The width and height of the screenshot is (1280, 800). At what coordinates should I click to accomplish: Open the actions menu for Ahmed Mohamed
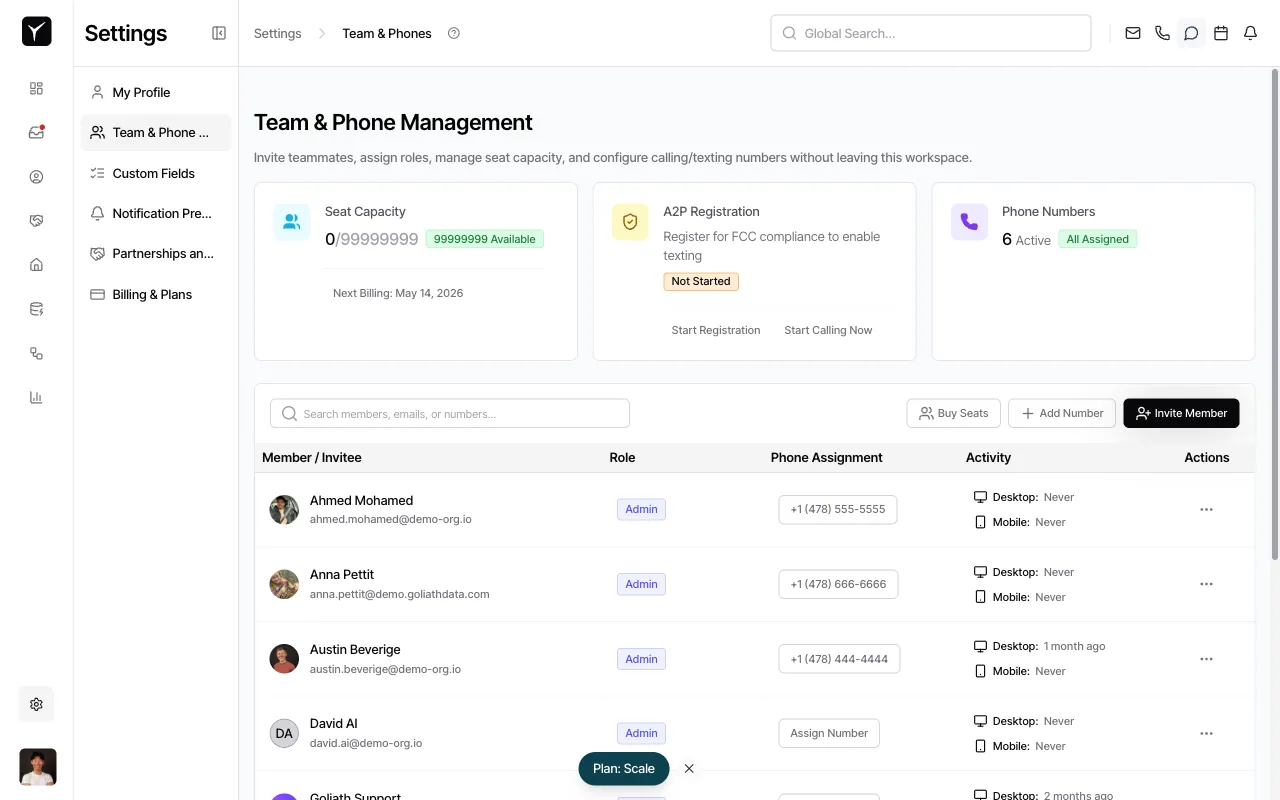pos(1206,509)
